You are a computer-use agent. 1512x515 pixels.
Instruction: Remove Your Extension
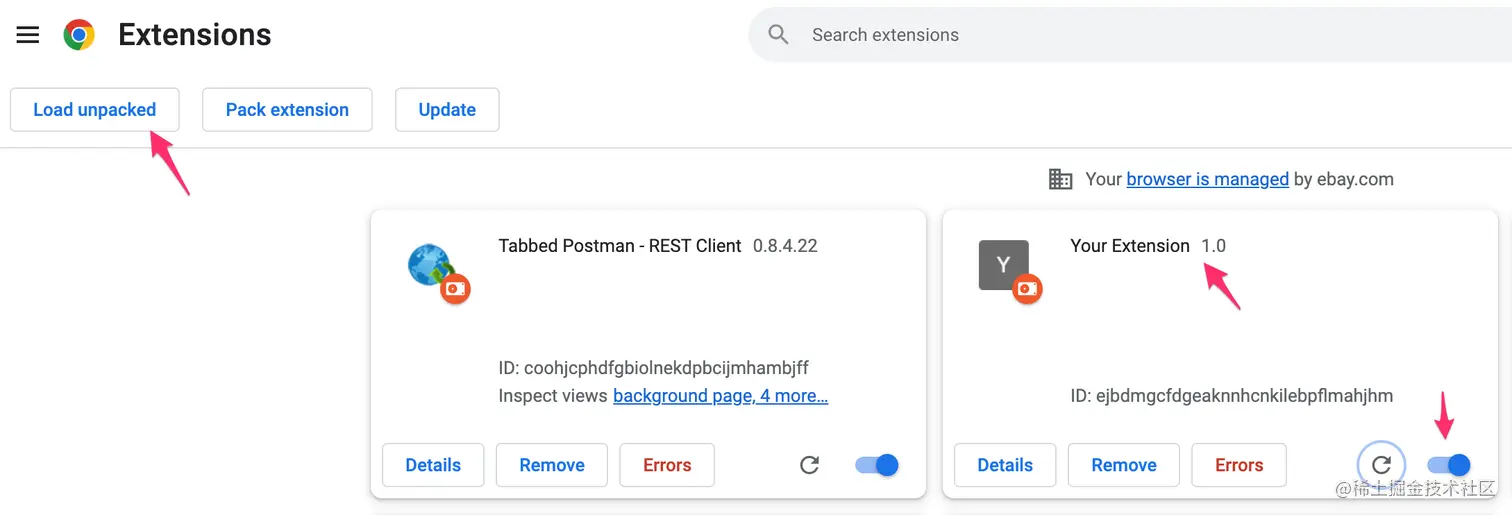(x=1124, y=465)
